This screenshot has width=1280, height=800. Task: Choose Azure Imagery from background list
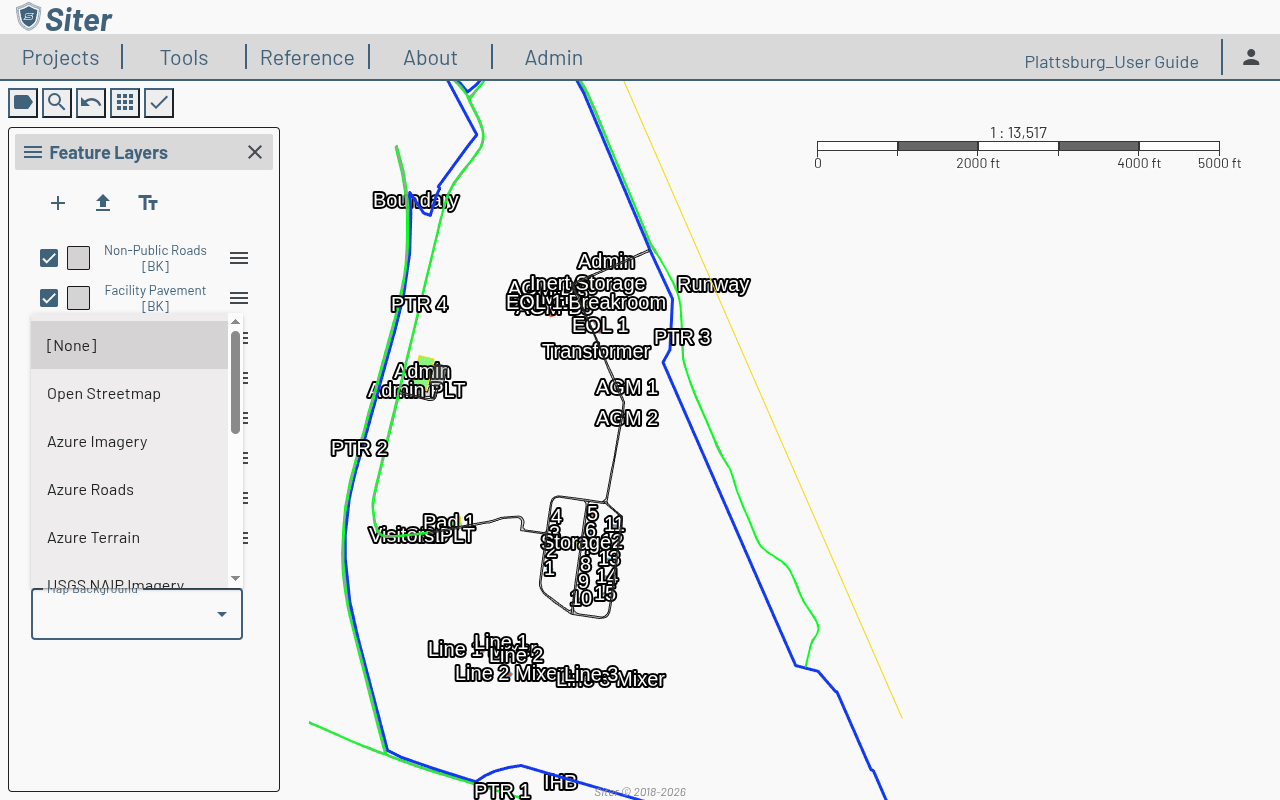(129, 441)
